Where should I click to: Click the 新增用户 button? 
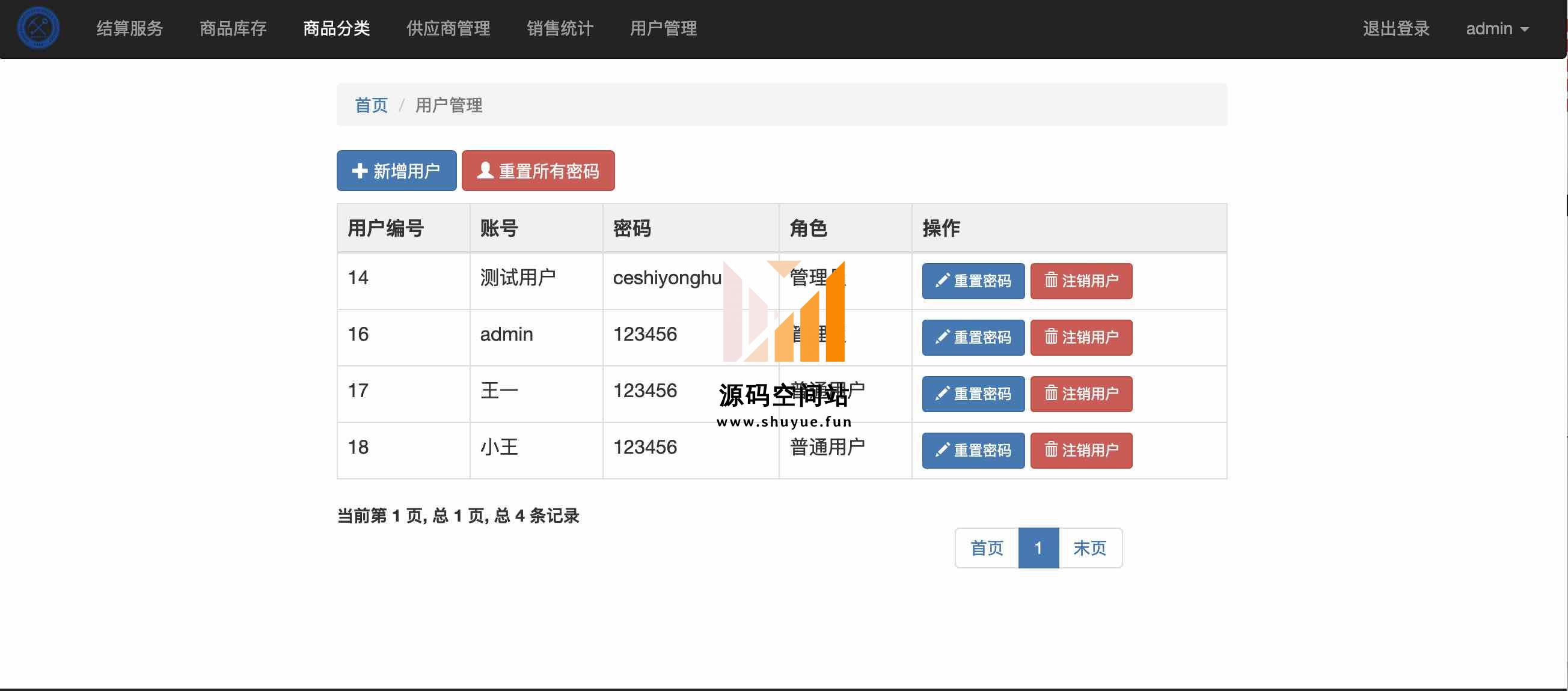tap(396, 171)
